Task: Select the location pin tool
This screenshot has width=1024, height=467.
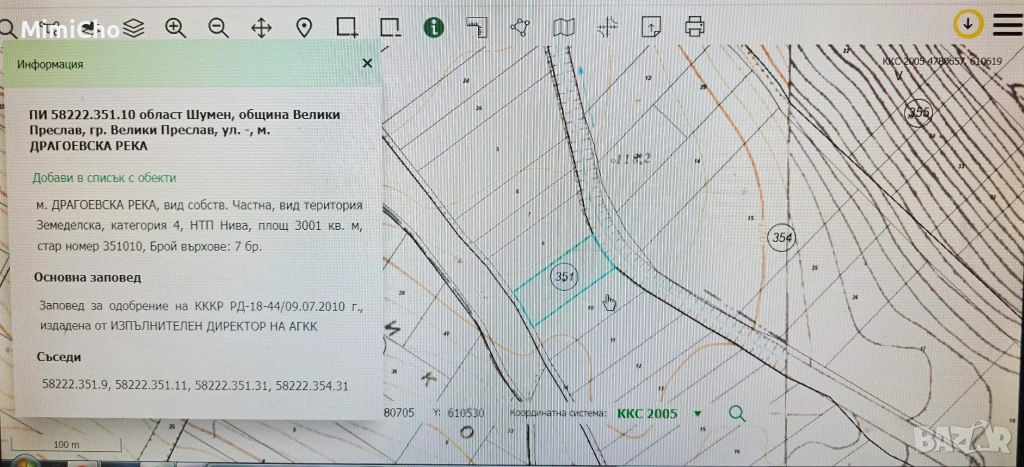Action: point(304,28)
